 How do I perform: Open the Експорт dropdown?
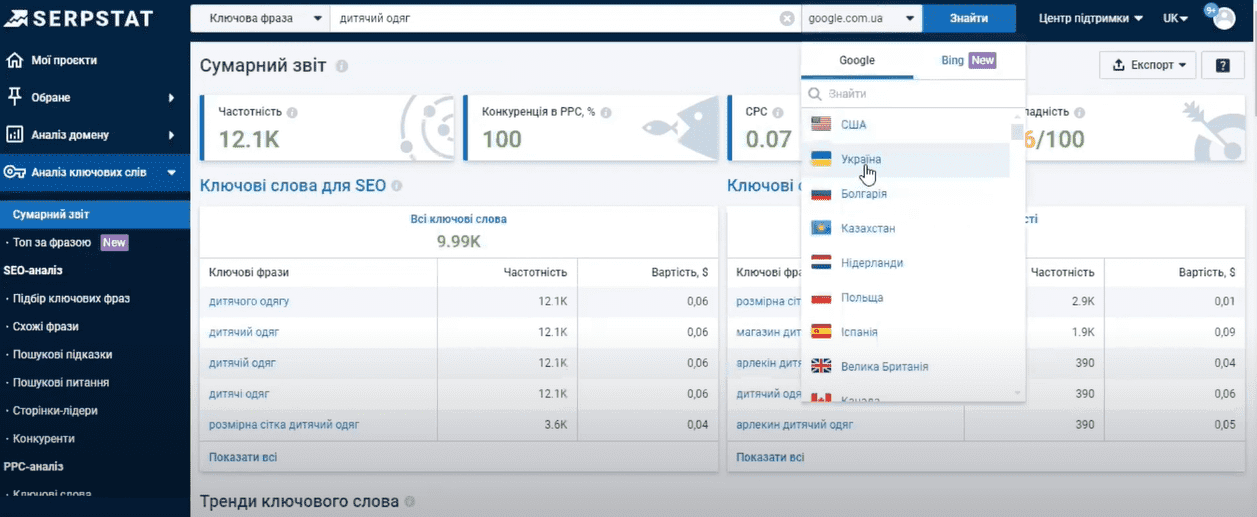(x=1148, y=65)
